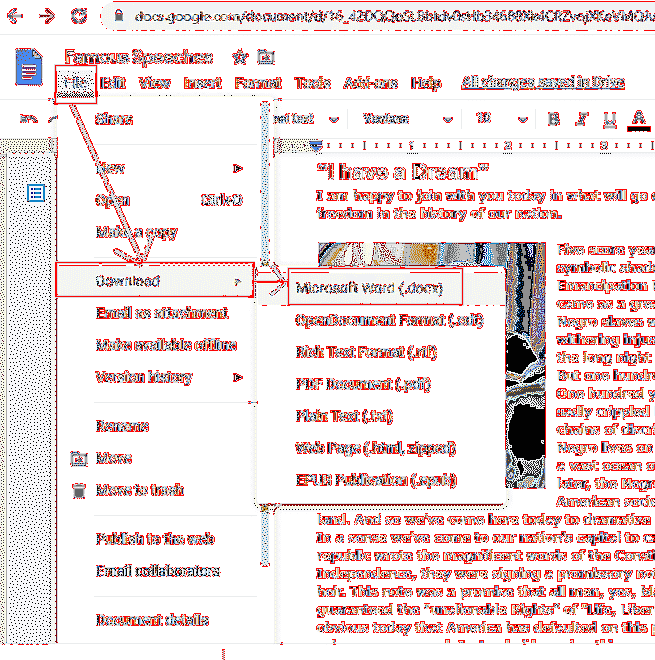The width and height of the screenshot is (655, 660).
Task: Star the Famous Speeches document
Action: point(240,57)
